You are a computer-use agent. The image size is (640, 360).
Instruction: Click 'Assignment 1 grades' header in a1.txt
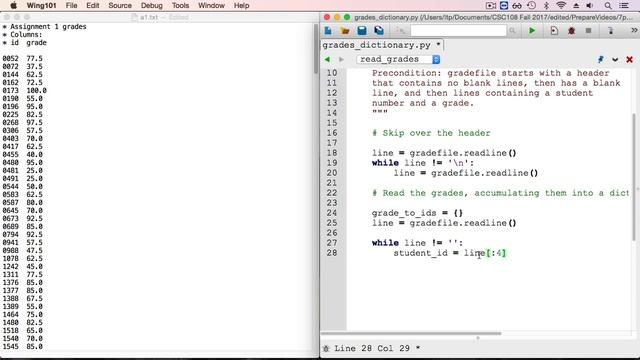[x=48, y=27]
